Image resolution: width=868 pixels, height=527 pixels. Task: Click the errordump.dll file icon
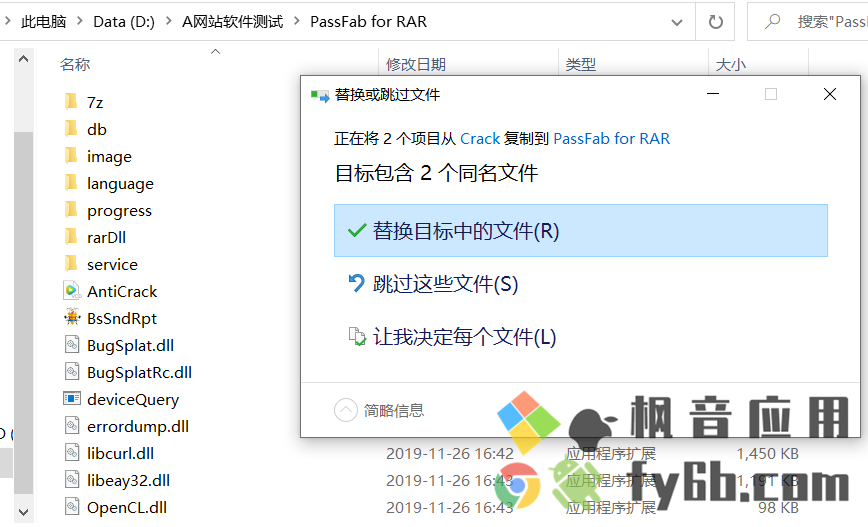tap(72, 426)
